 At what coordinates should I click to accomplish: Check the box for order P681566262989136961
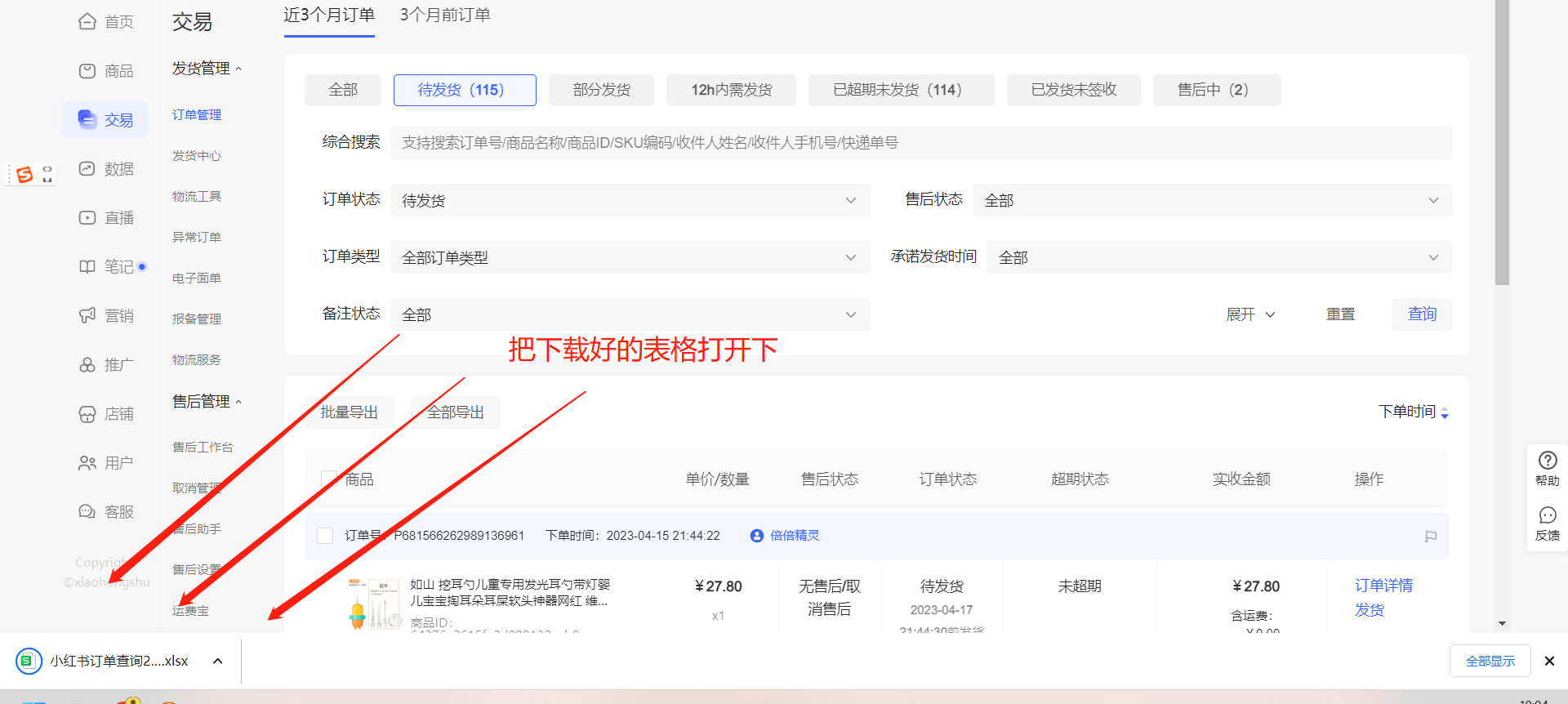point(325,536)
